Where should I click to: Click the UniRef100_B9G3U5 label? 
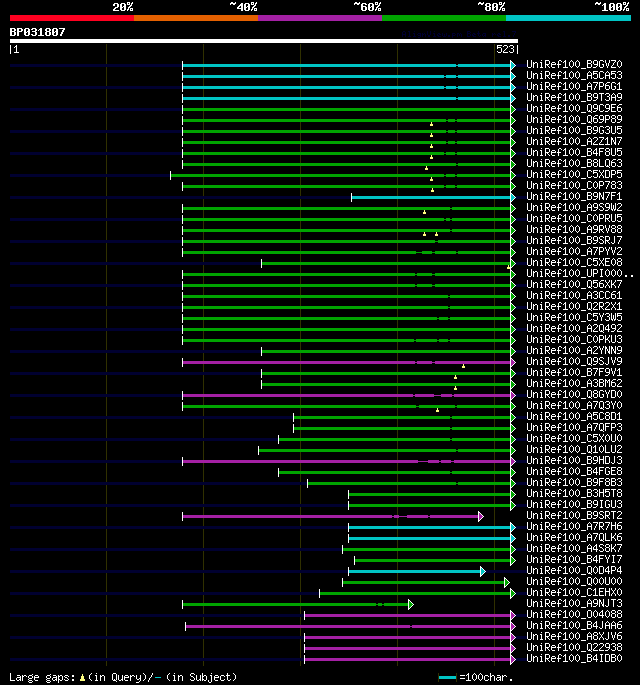click(574, 131)
